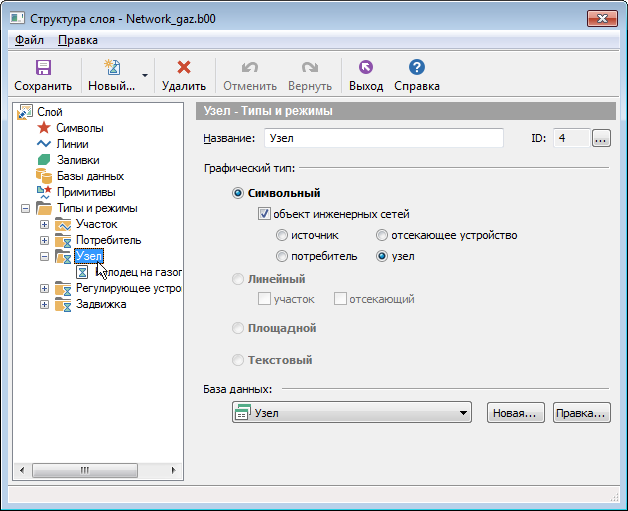Click the Новая... button
The image size is (628, 511).
click(x=515, y=412)
